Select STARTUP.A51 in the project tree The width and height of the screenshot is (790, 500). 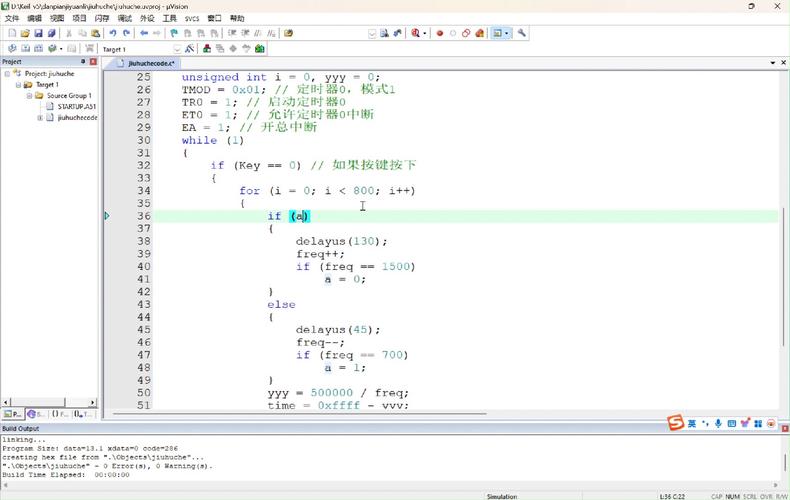pyautogui.click(x=77, y=106)
